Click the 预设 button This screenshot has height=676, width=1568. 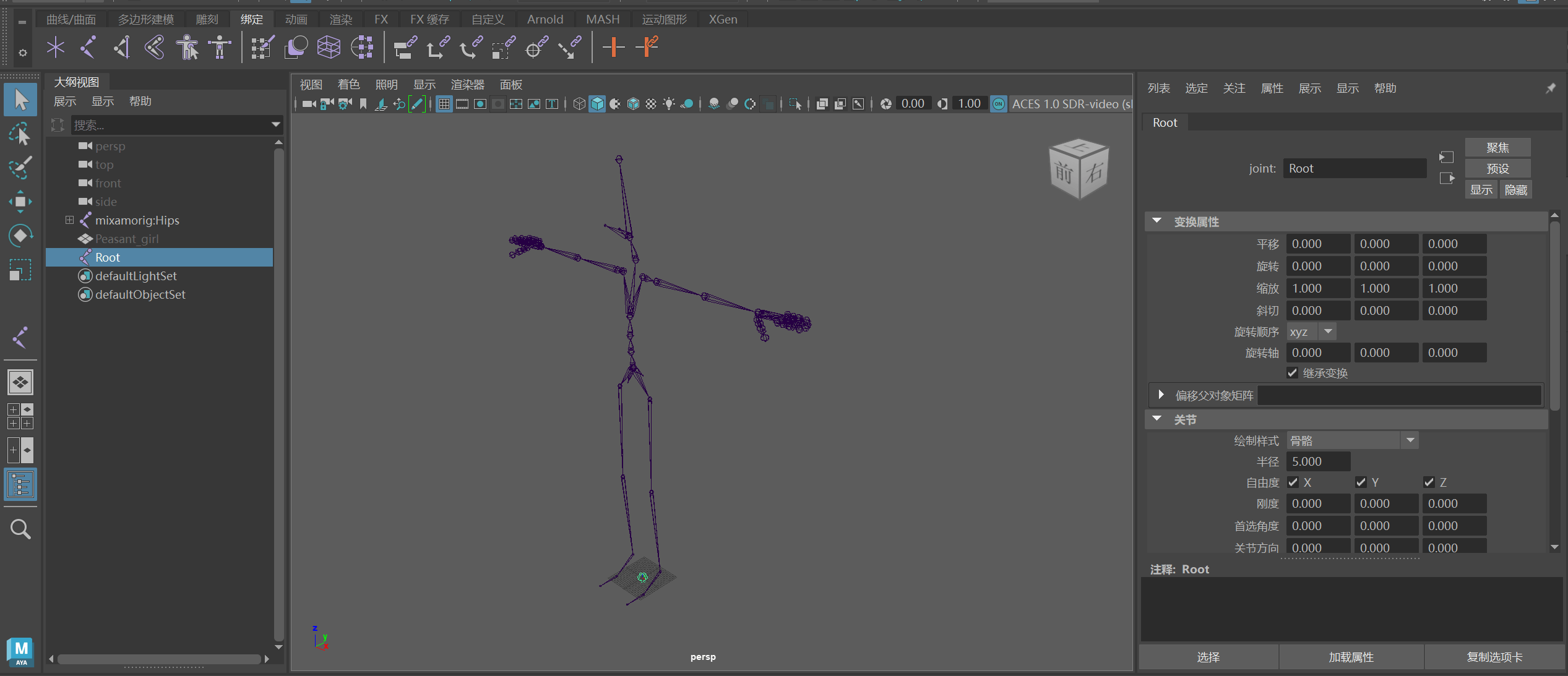(1497, 169)
